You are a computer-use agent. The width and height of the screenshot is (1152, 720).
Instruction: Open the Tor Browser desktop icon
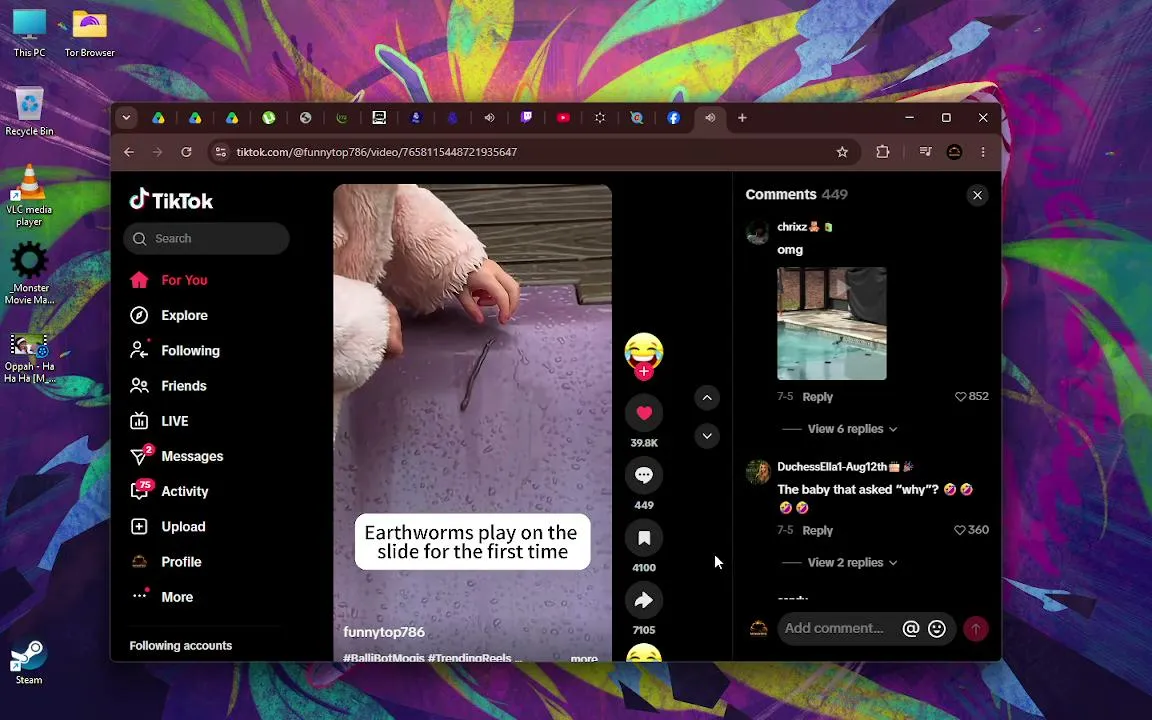pyautogui.click(x=90, y=34)
